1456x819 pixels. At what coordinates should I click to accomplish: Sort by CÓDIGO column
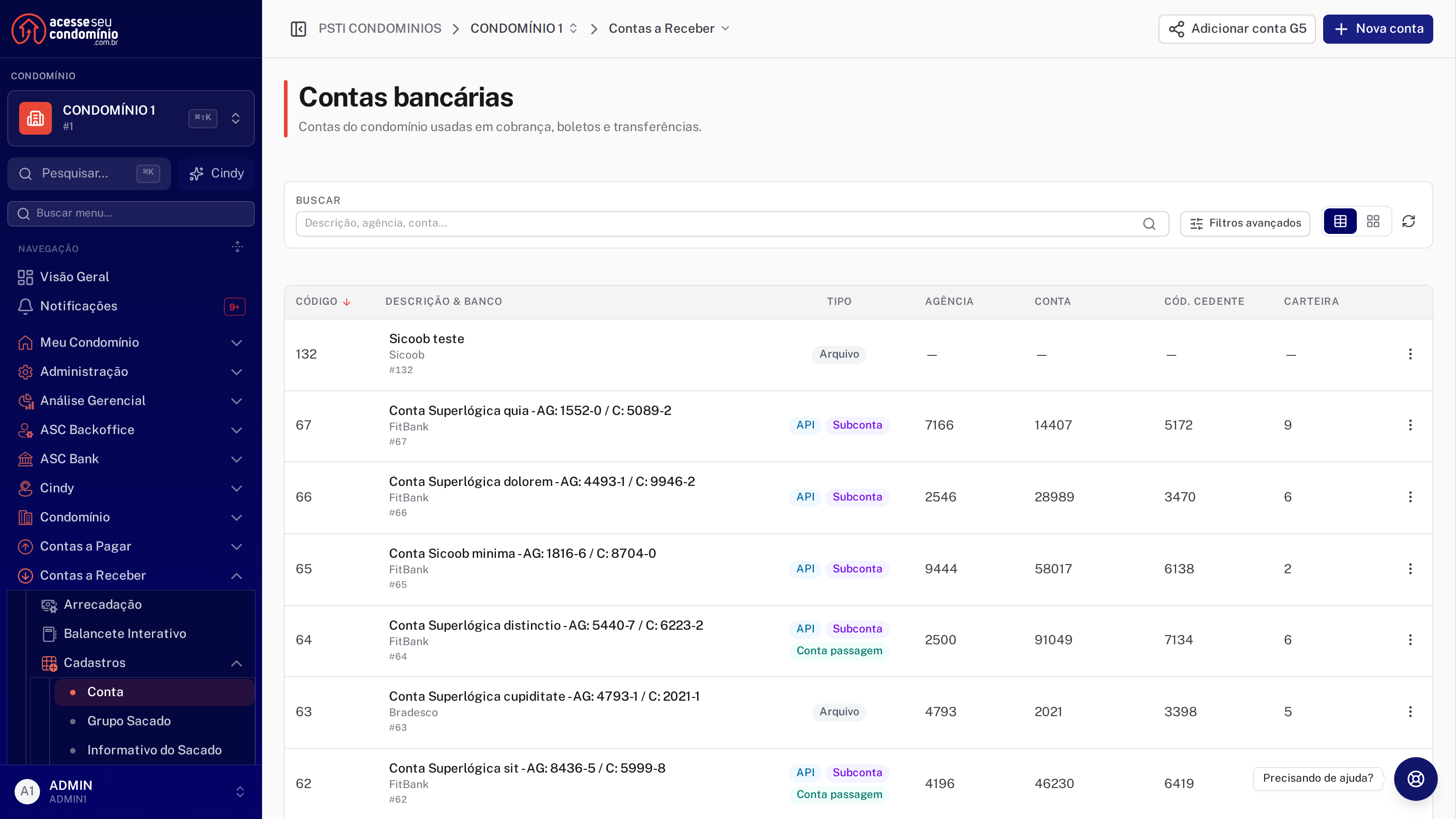tap(323, 302)
